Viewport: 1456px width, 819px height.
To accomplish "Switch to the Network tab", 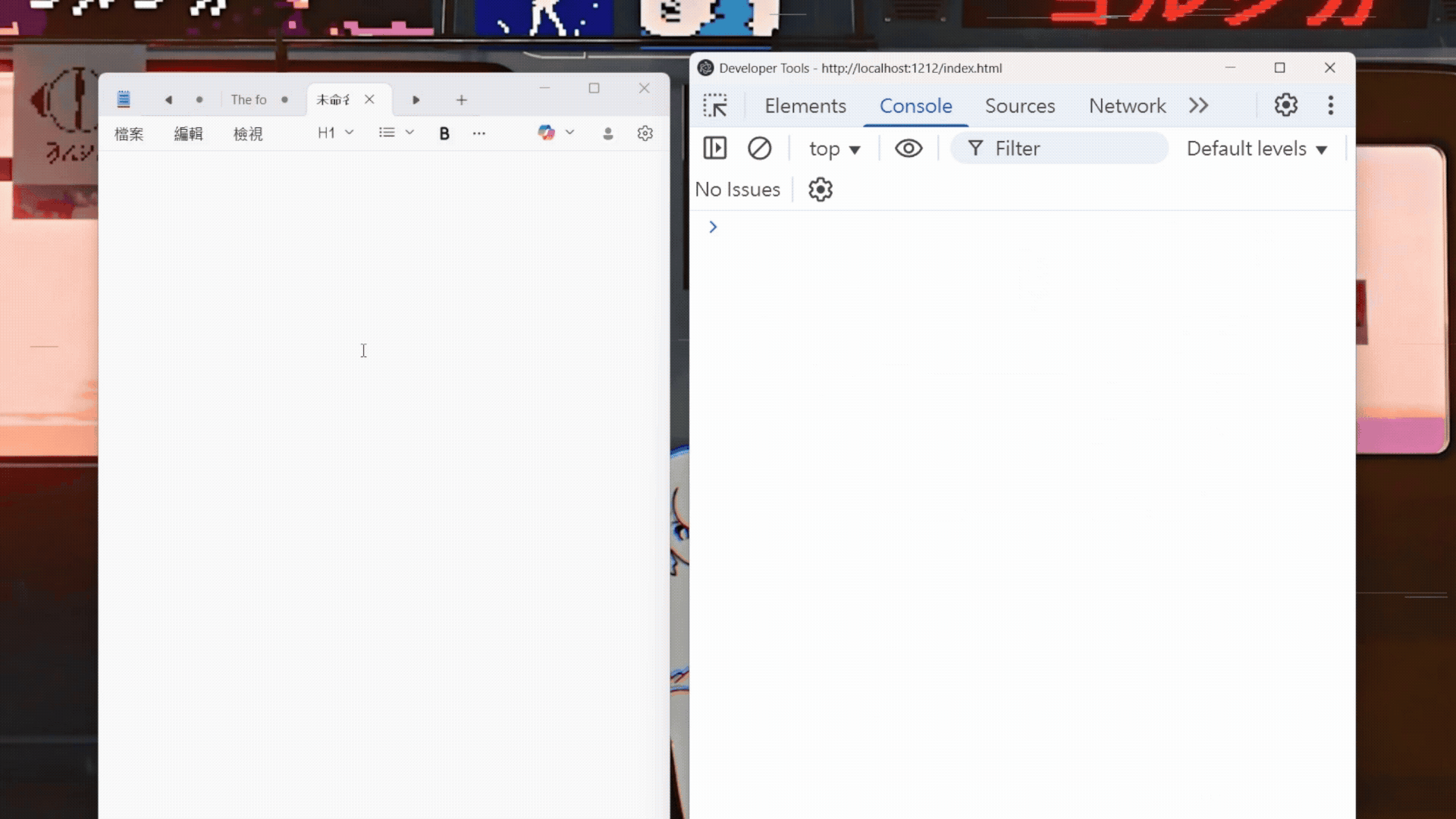I will [1127, 105].
